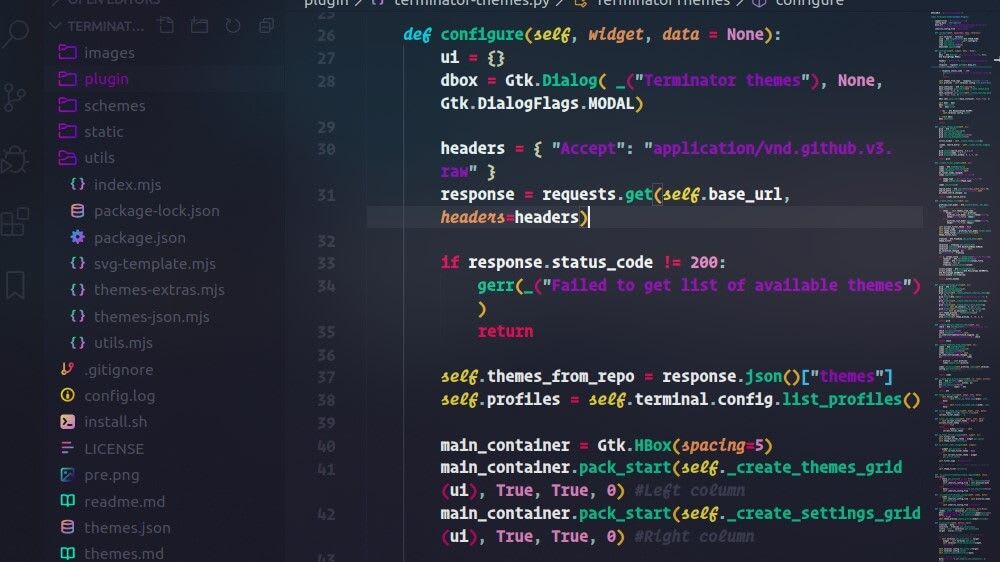Expand the images folder
Screen dimensions: 1000x562
click(109, 53)
